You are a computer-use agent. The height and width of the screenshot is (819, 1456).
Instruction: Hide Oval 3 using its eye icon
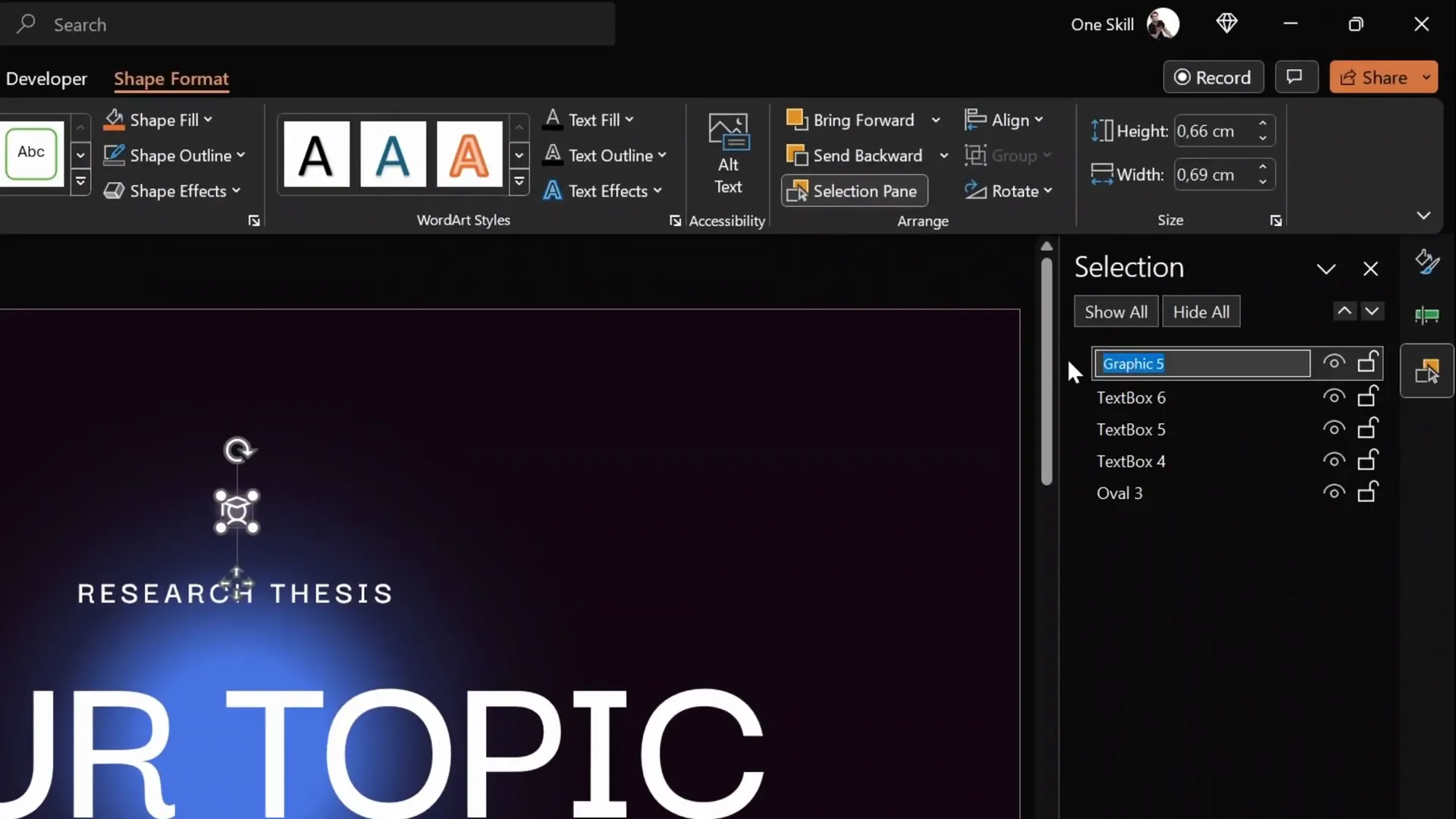[x=1334, y=492]
